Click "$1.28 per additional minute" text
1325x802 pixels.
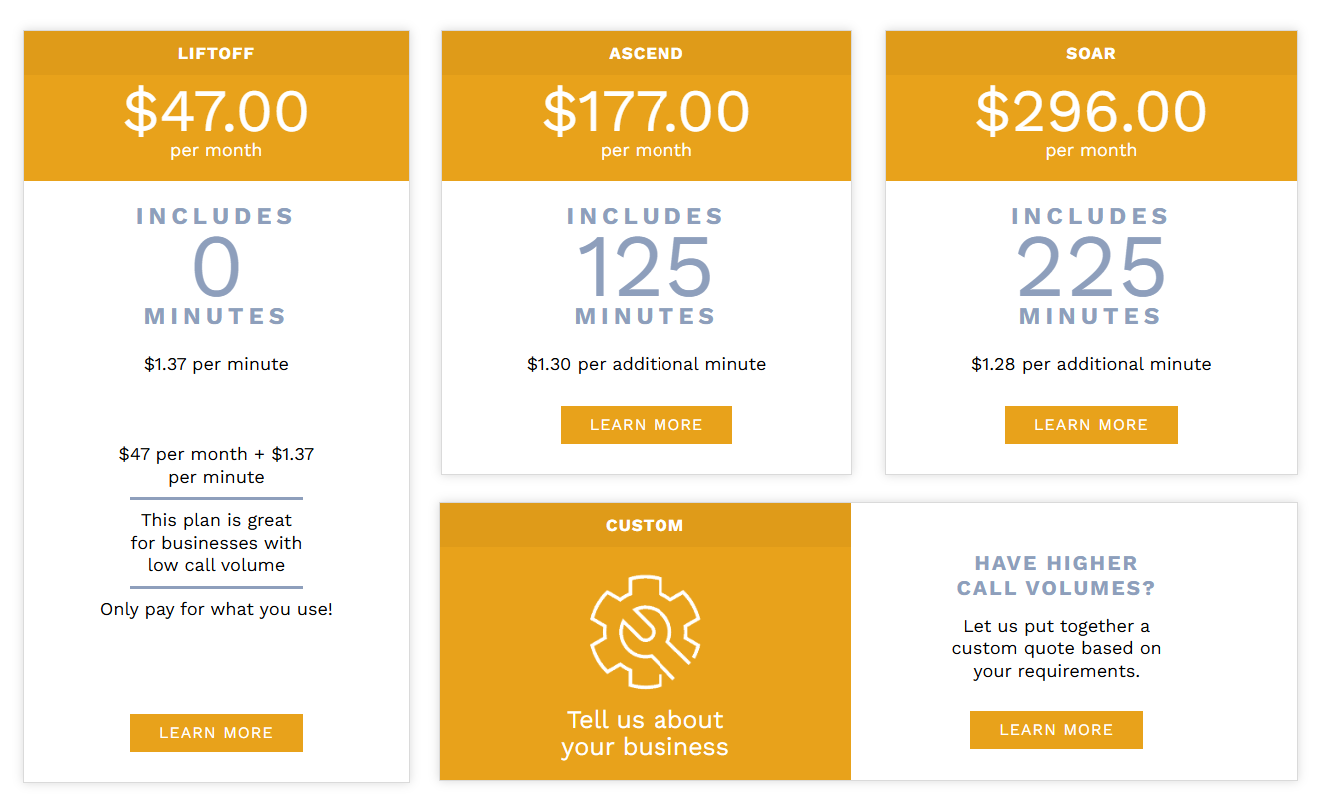pyautogui.click(x=1091, y=365)
